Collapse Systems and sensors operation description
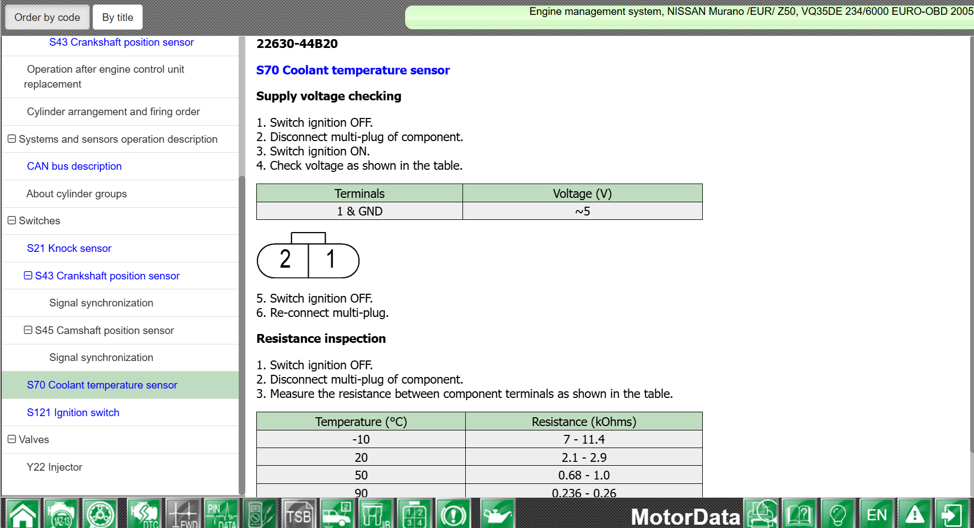The height and width of the screenshot is (528, 974). pos(11,139)
